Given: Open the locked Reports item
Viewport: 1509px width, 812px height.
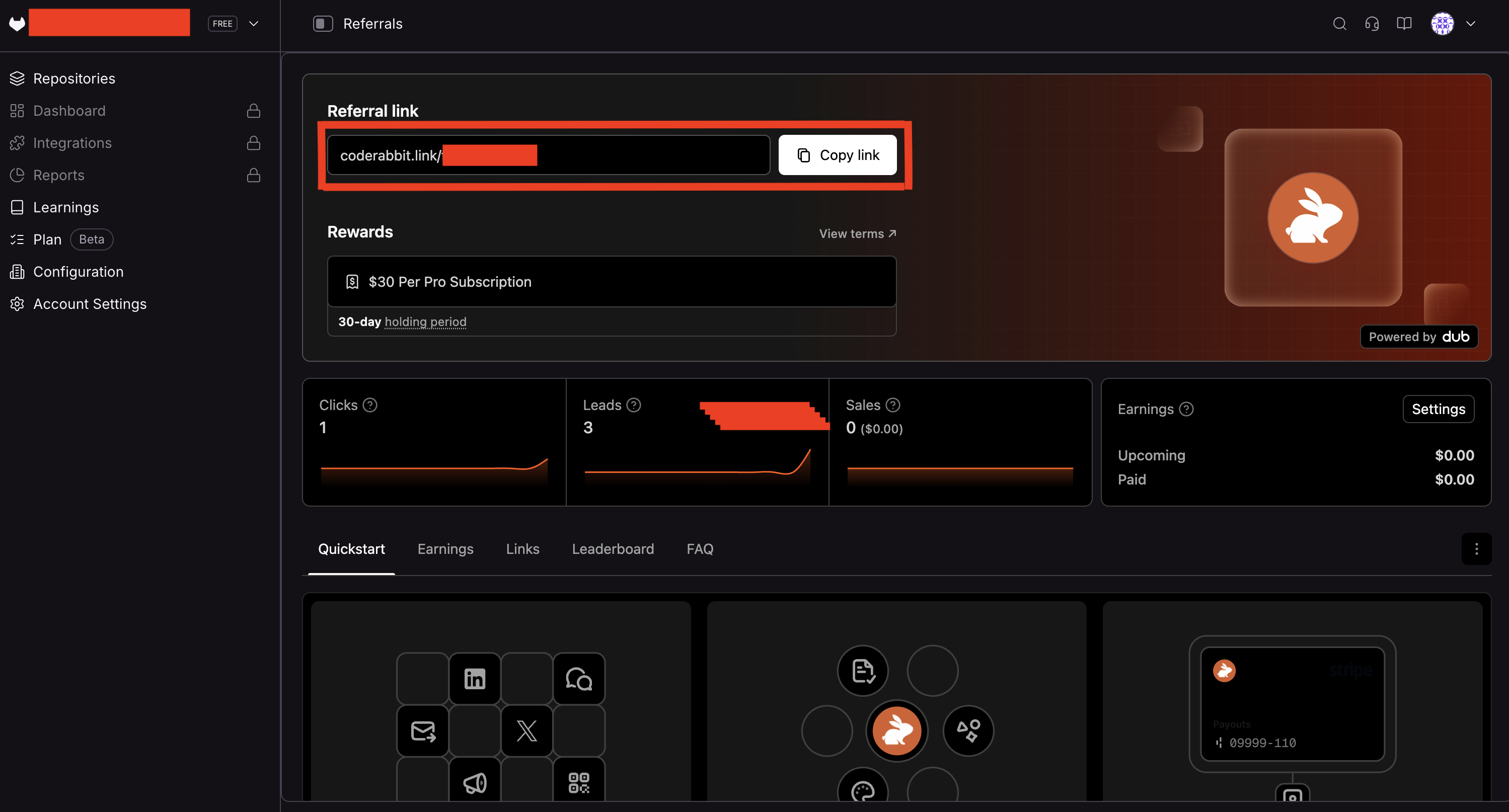Looking at the screenshot, I should point(135,175).
